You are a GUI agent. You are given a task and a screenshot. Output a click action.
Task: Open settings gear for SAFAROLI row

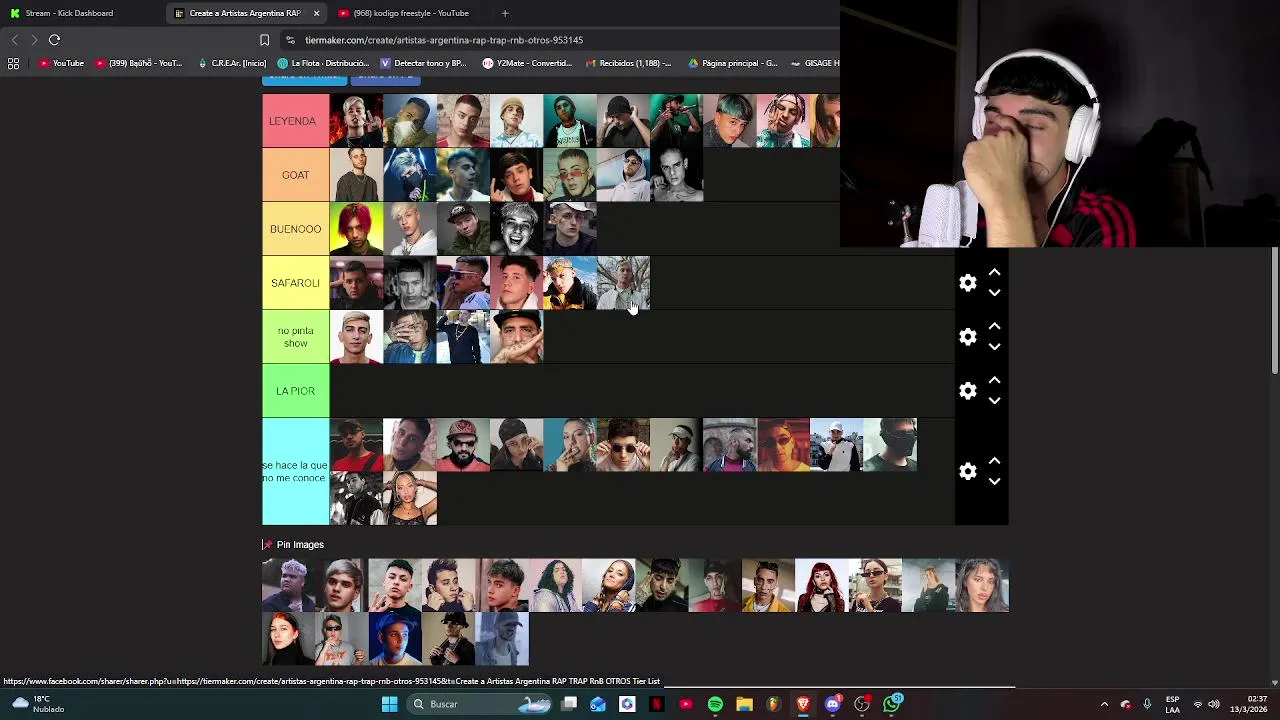click(x=967, y=283)
